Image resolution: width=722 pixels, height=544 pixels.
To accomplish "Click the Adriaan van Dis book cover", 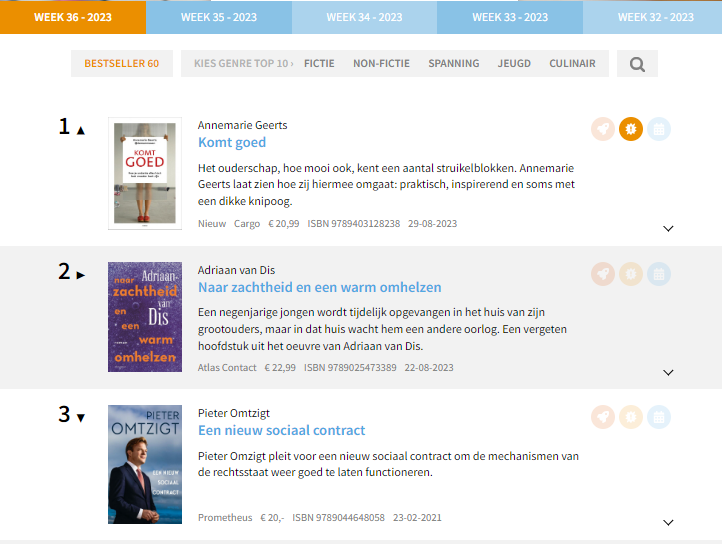I will (145, 317).
